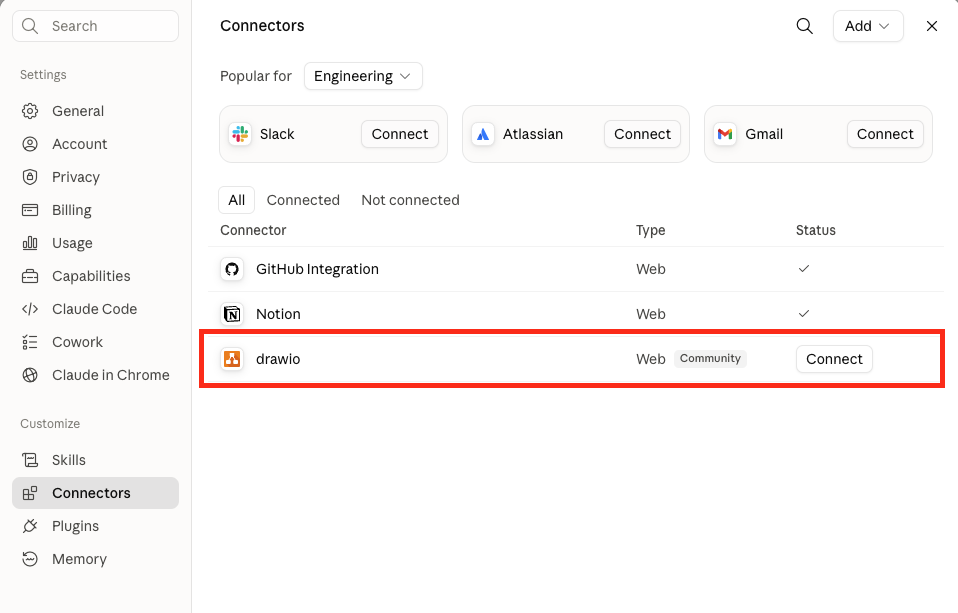Viewport: 958px width, 613px height.
Task: Select the All filter tab
Action: 236,200
